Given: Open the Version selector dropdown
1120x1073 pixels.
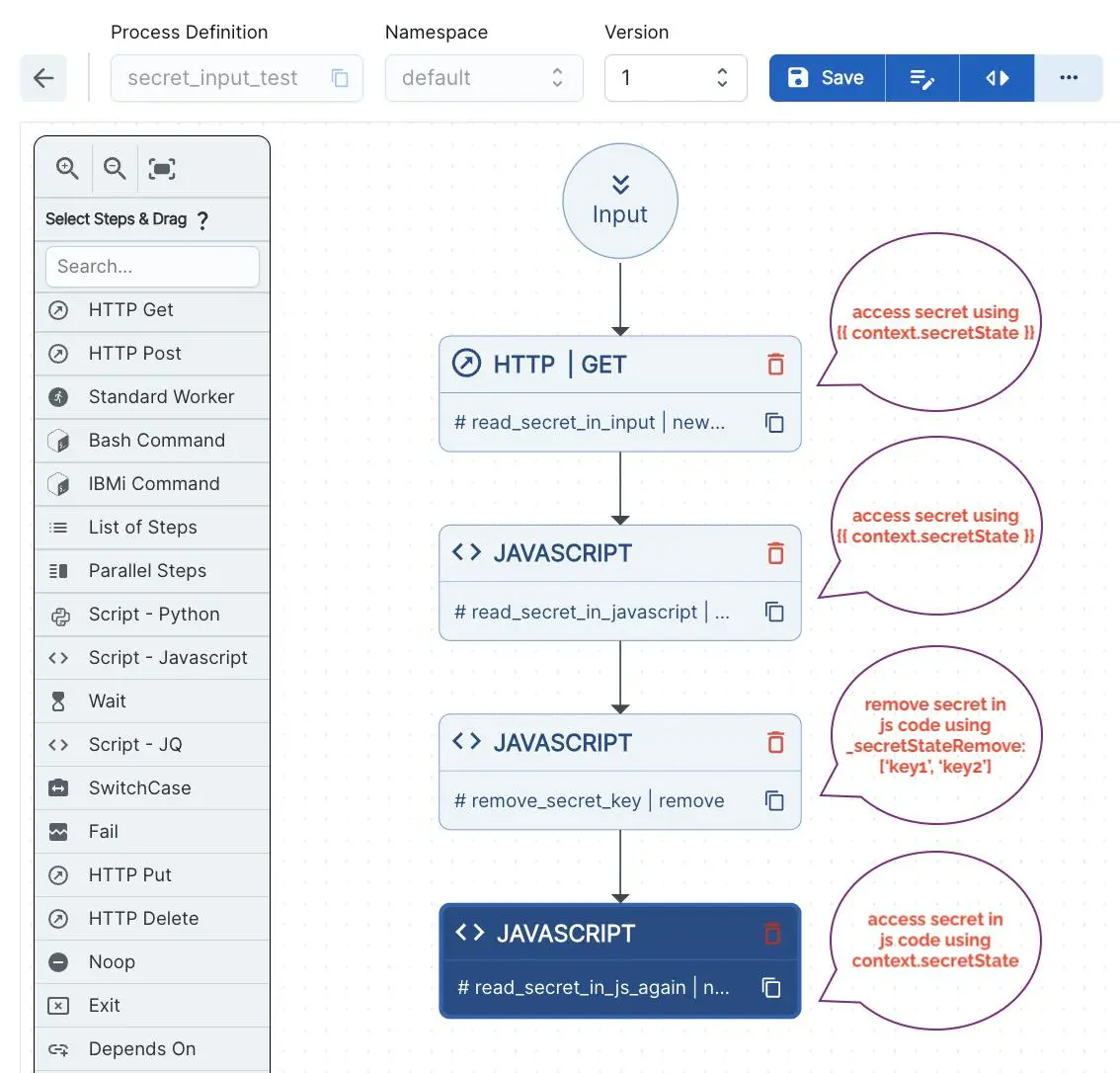Looking at the screenshot, I should tap(675, 78).
